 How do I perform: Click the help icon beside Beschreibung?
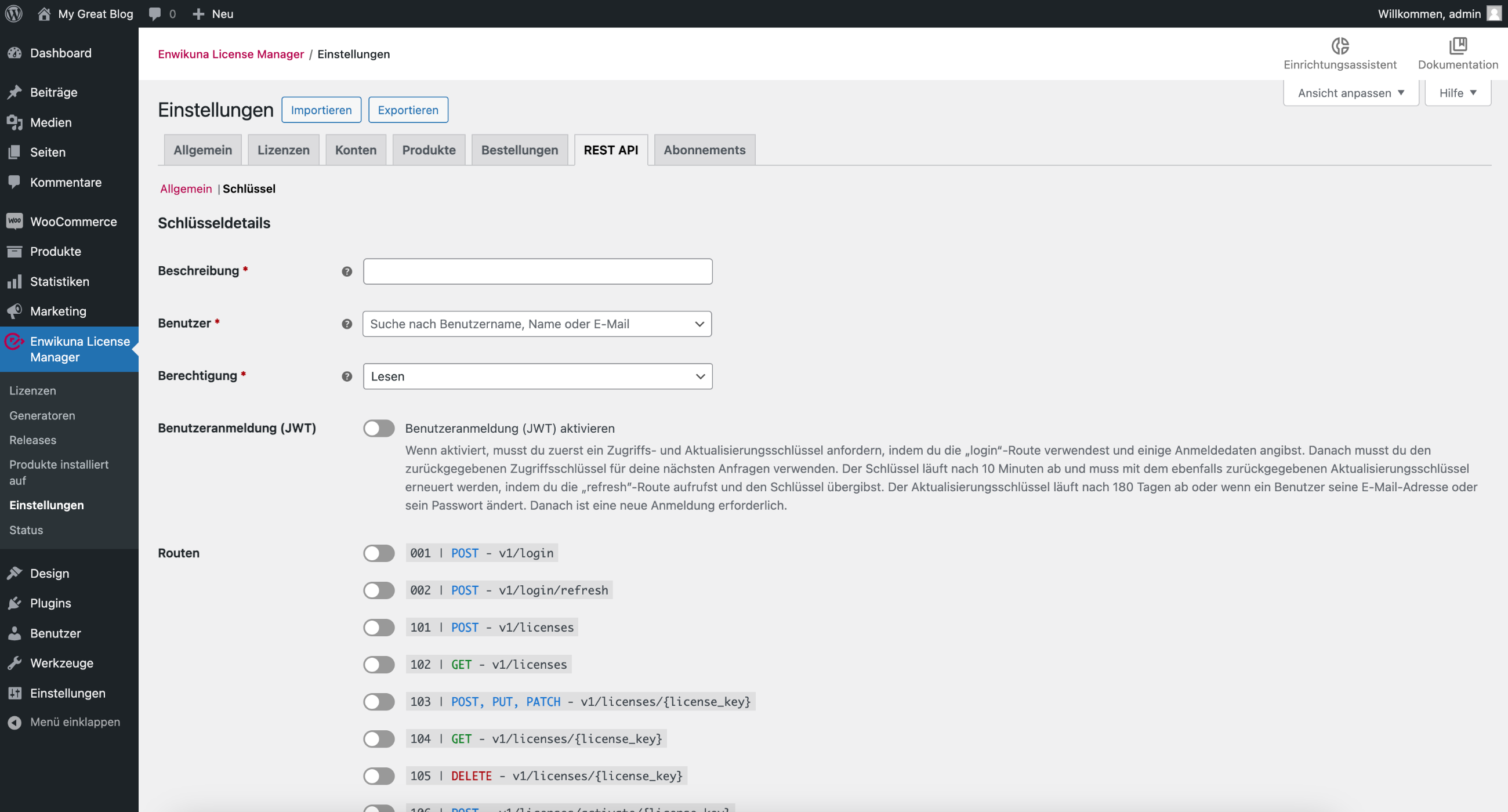(x=347, y=271)
